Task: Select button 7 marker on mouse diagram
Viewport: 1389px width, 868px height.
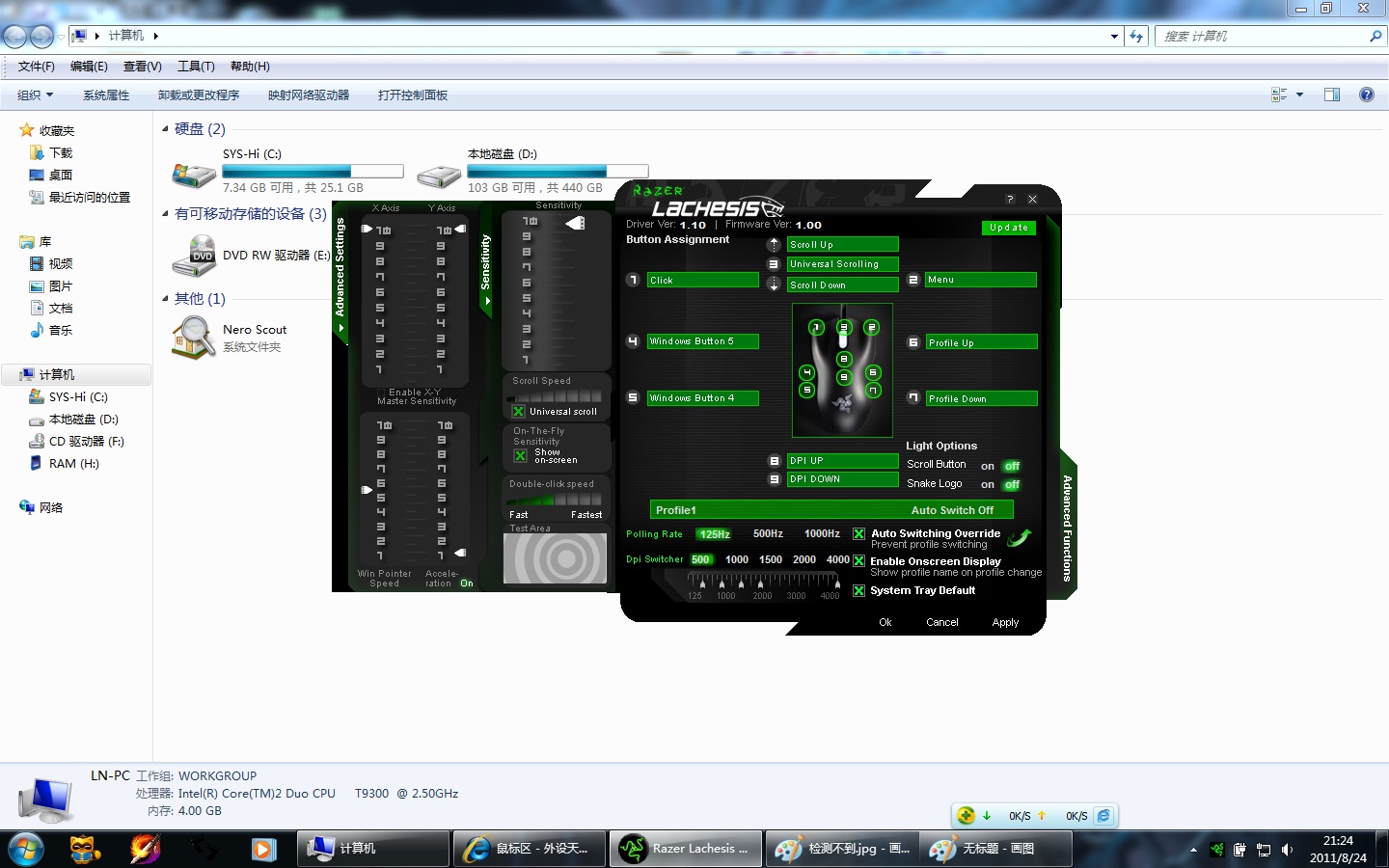Action: (x=873, y=391)
